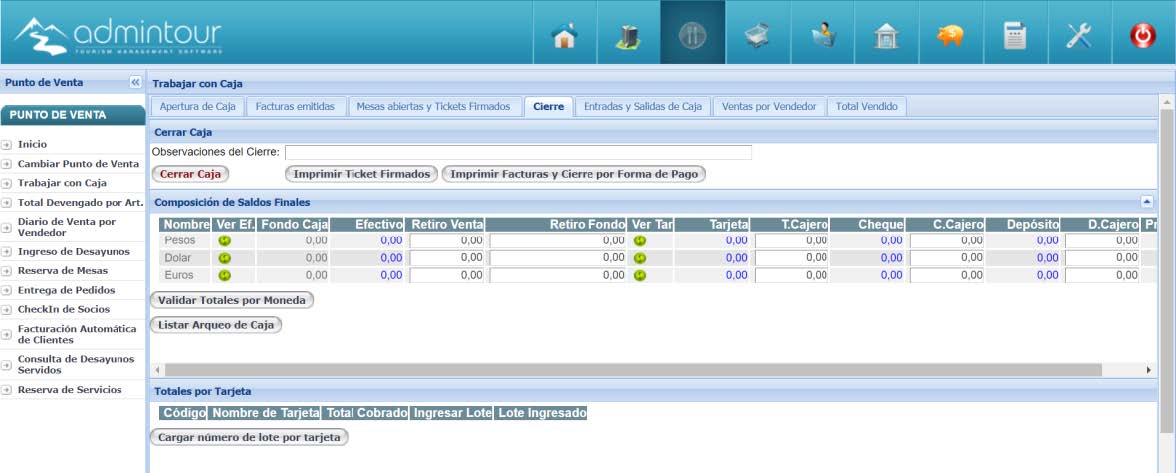Switch to Ventas por Vendedor tab

(769, 106)
